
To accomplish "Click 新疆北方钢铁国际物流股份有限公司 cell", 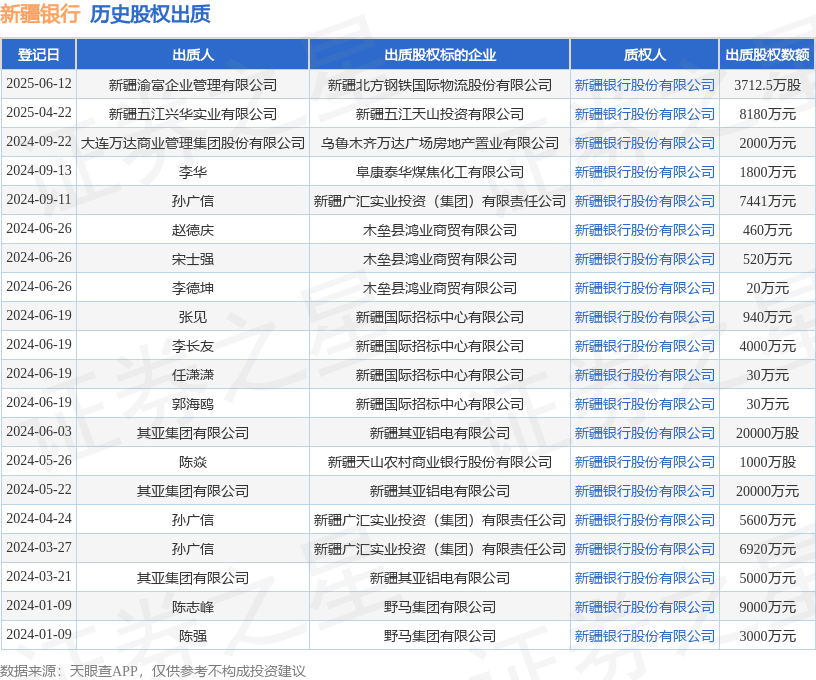I will [440, 85].
